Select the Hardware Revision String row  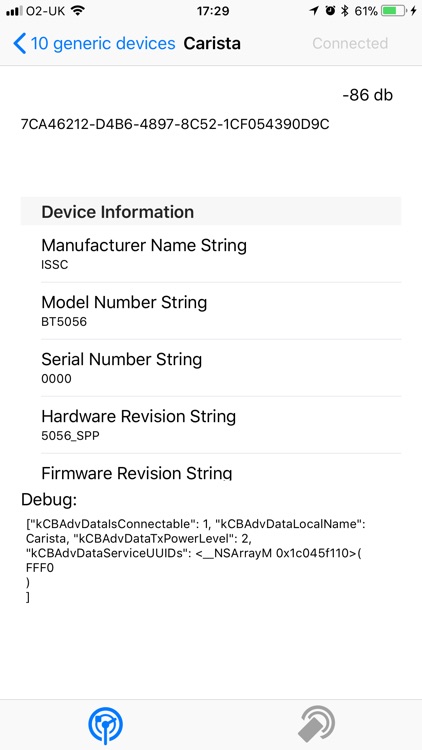[221, 425]
